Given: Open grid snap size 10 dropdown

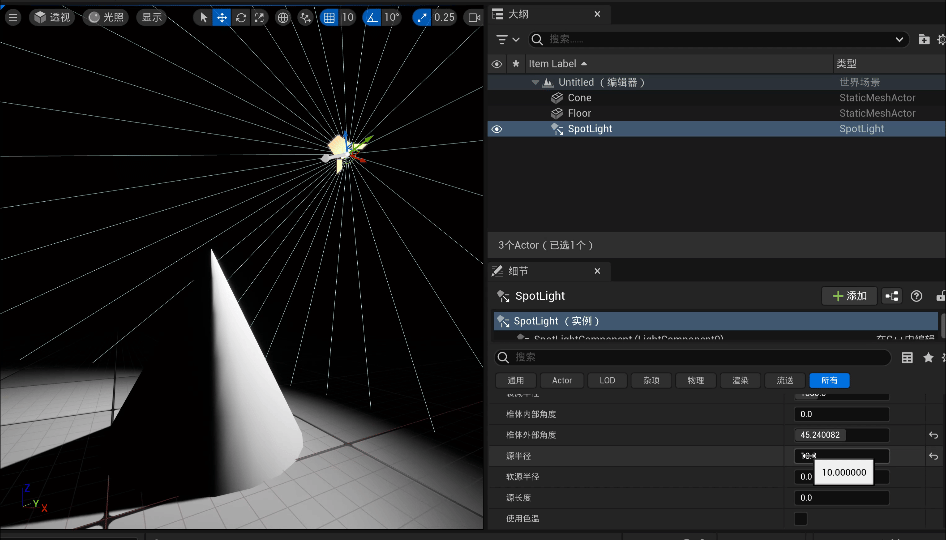Looking at the screenshot, I should pyautogui.click(x=348, y=17).
